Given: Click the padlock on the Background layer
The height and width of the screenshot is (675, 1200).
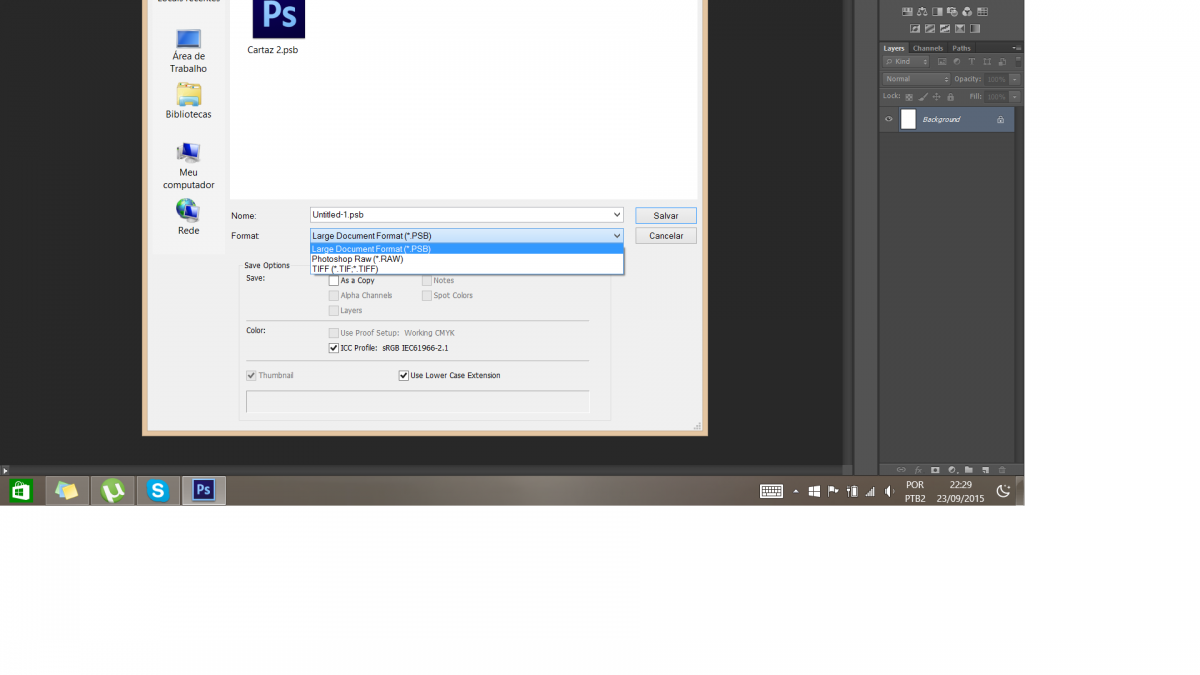Looking at the screenshot, I should coord(1000,120).
